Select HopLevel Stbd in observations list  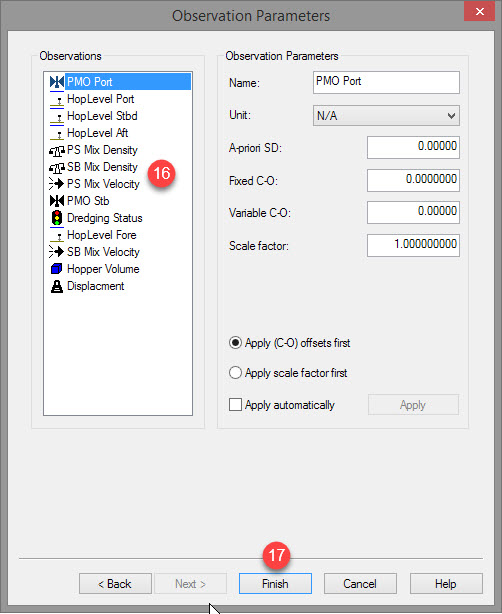[102, 116]
